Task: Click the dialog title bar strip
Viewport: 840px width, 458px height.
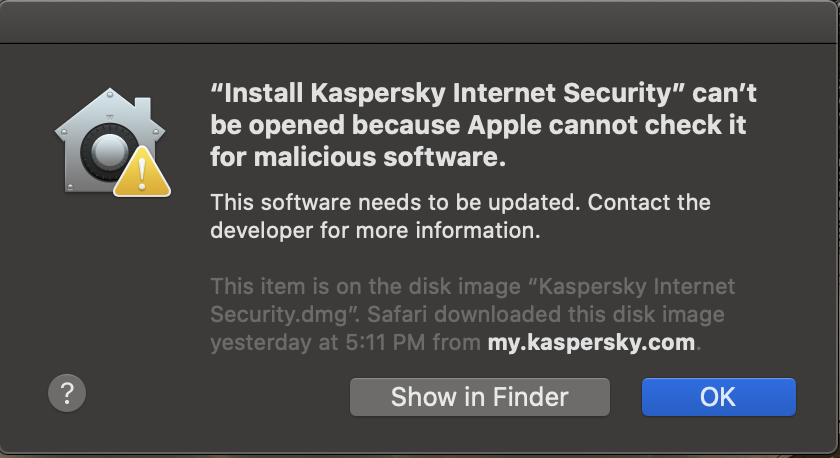Action: 420,20
